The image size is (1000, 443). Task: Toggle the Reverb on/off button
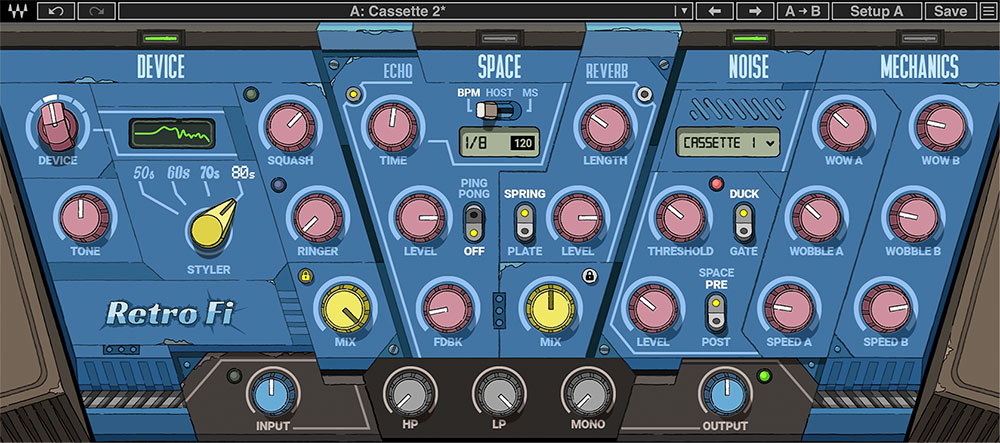pos(645,96)
